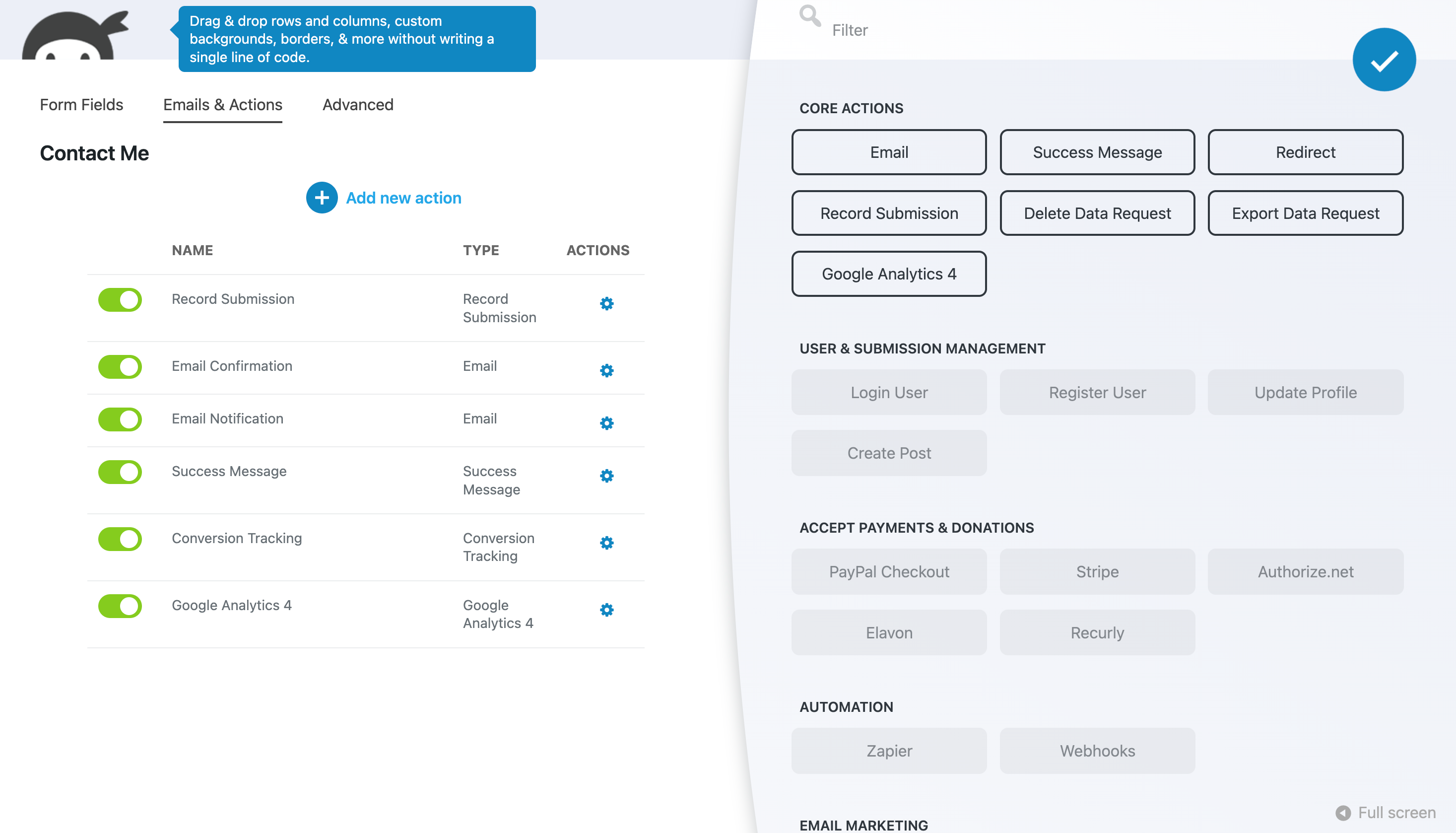Disable the Google Analytics 4 action toggle
This screenshot has width=1456, height=833.
click(x=120, y=606)
